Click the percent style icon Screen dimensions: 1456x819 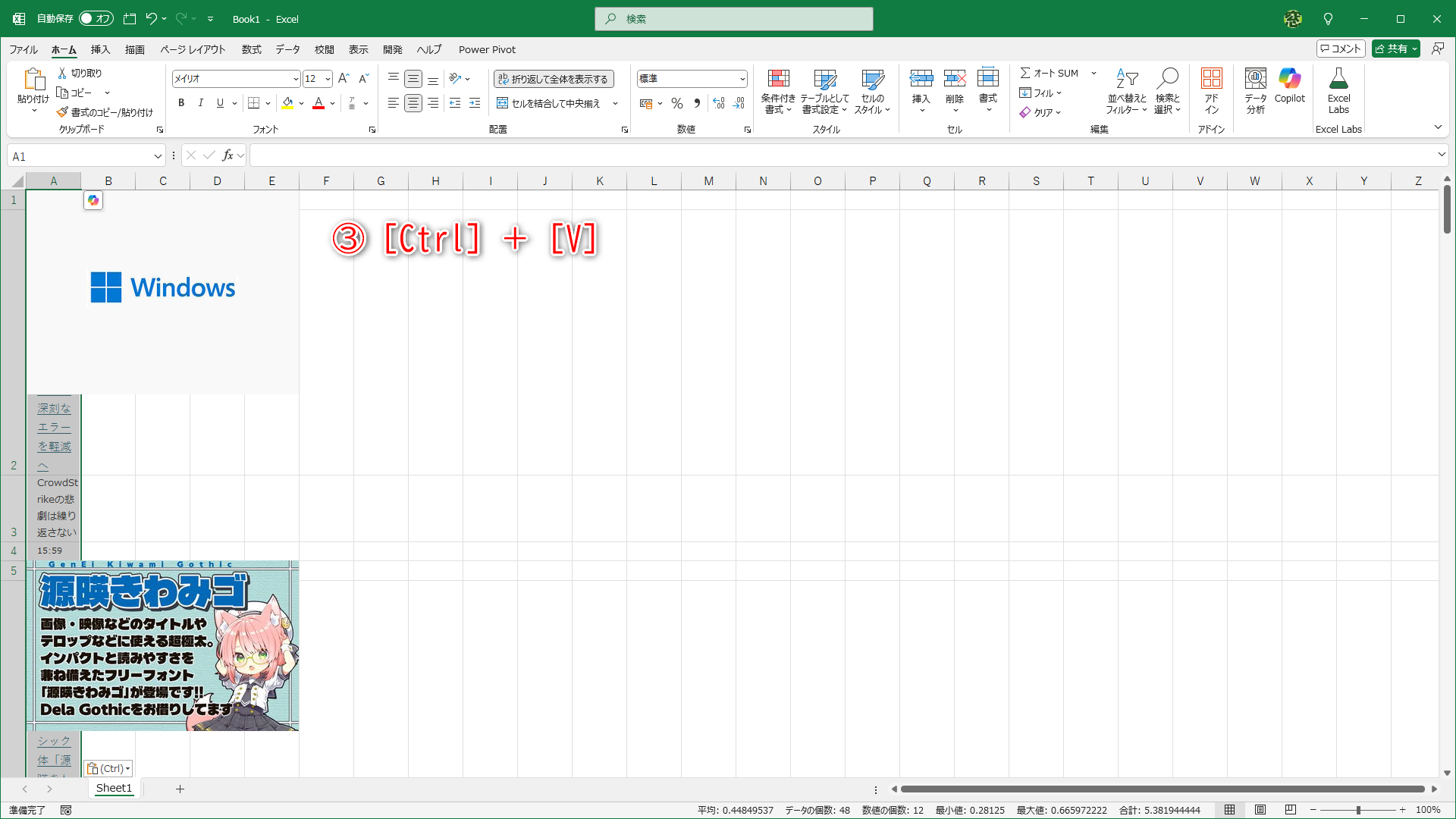pos(677,103)
